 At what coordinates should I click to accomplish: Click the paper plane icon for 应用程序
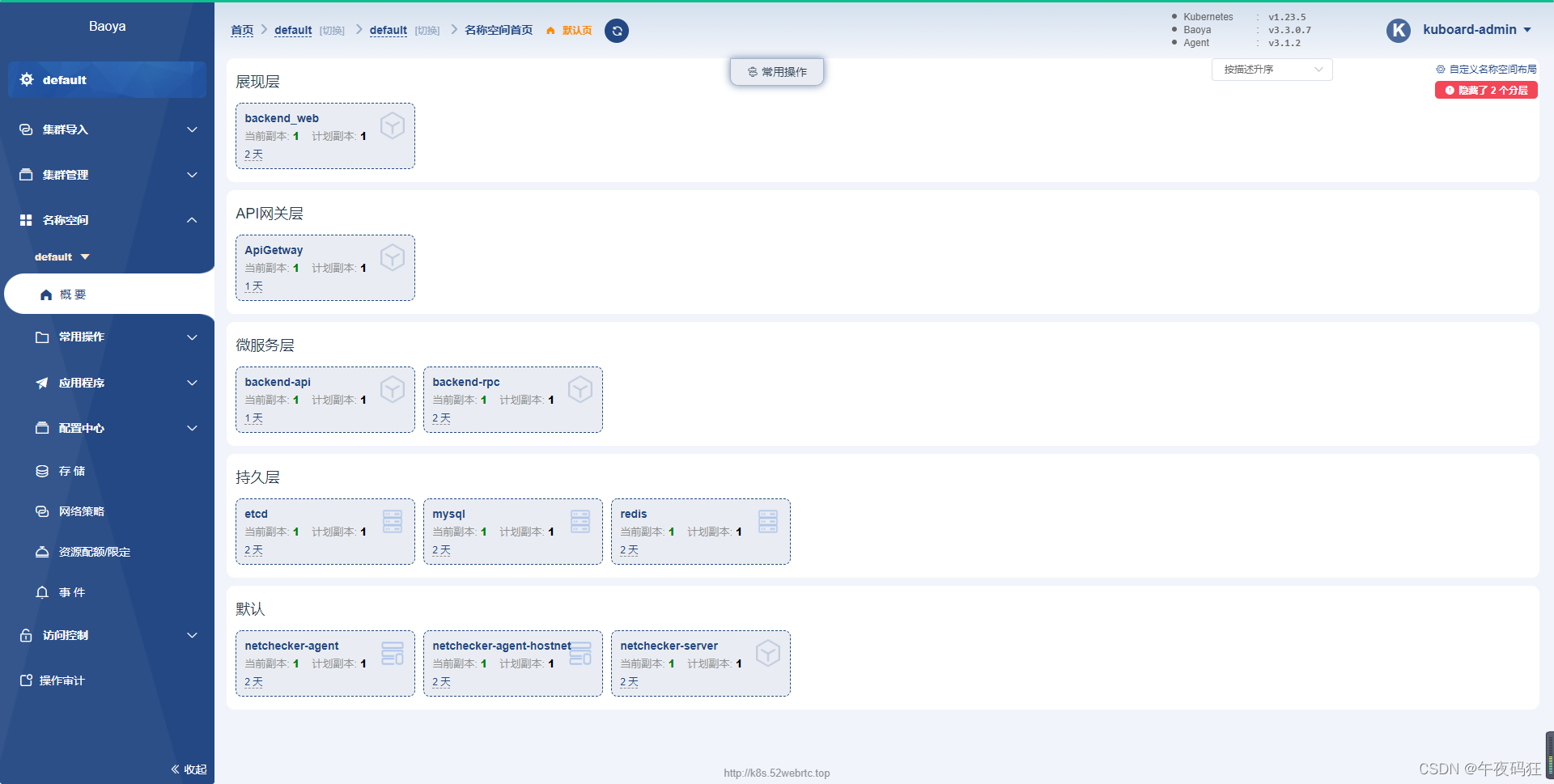(x=42, y=383)
